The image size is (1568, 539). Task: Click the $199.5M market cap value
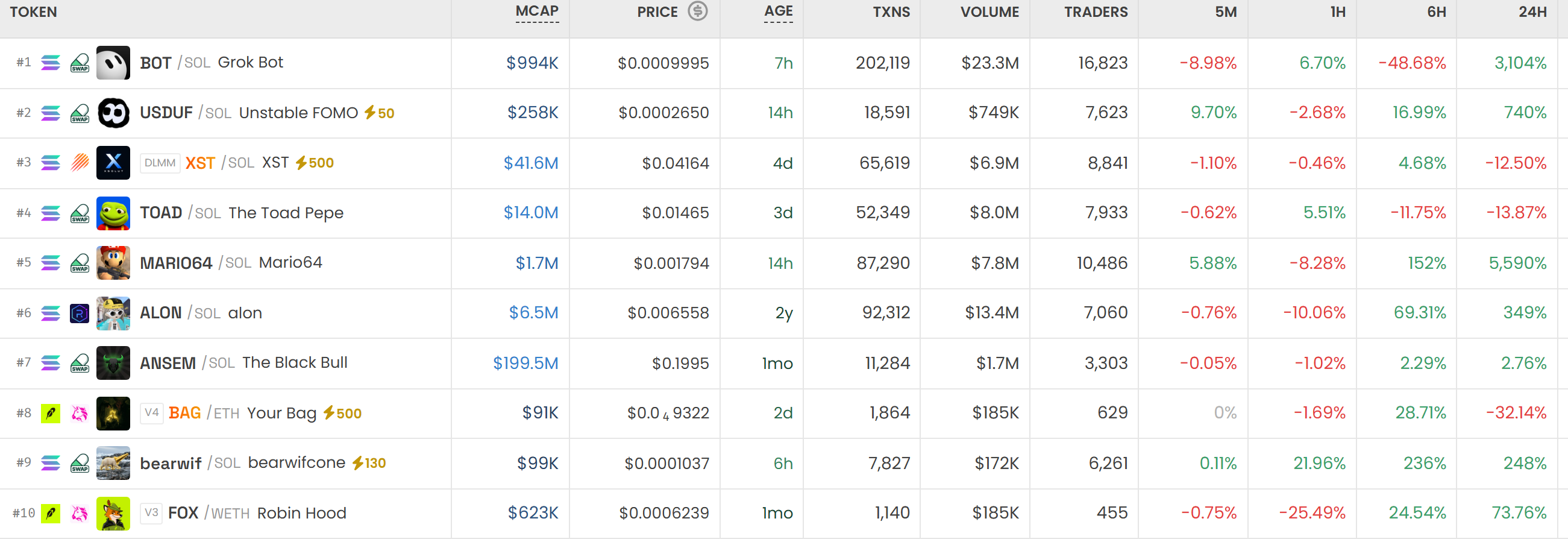525,363
